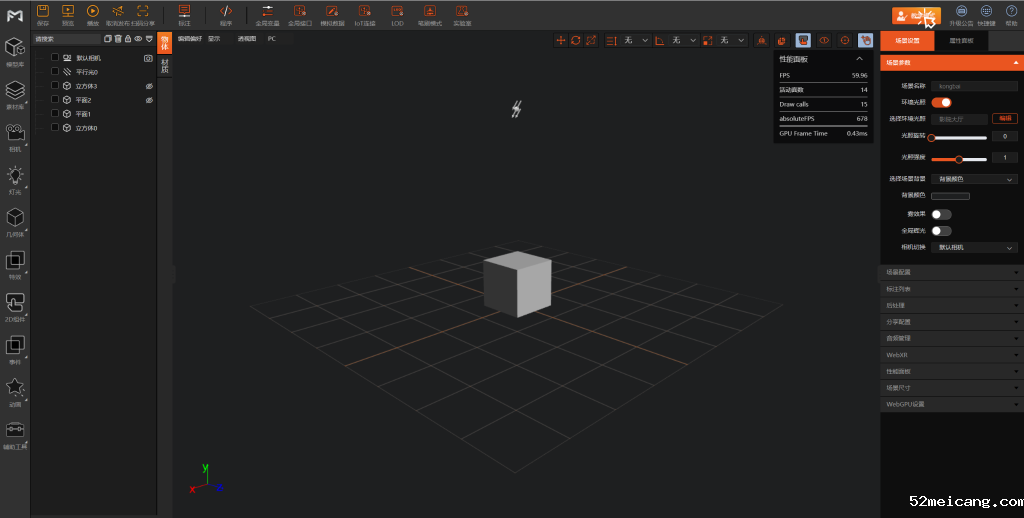Open the 灯光 lighting sidebar icon
1024x518 pixels.
[x=15, y=178]
